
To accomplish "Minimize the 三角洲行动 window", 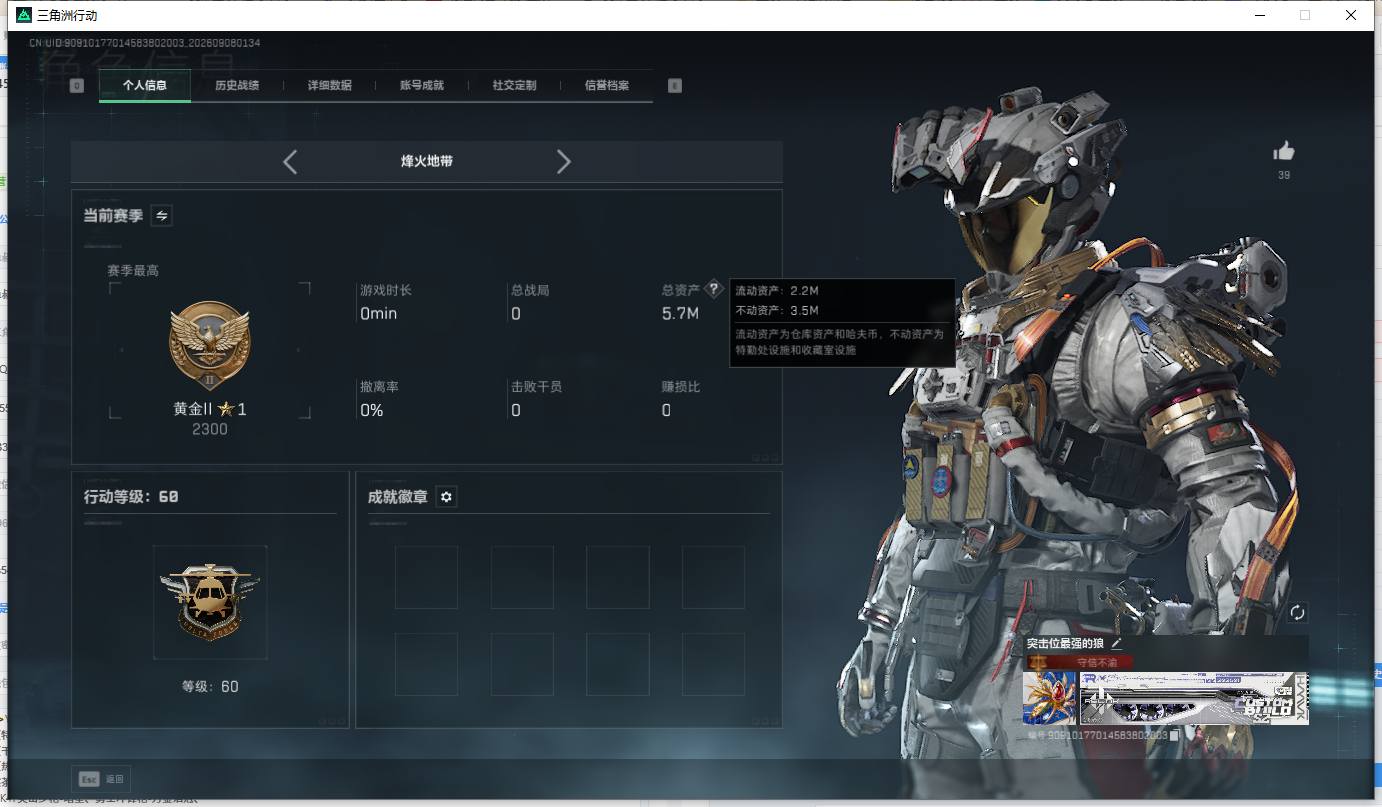I will (1259, 15).
